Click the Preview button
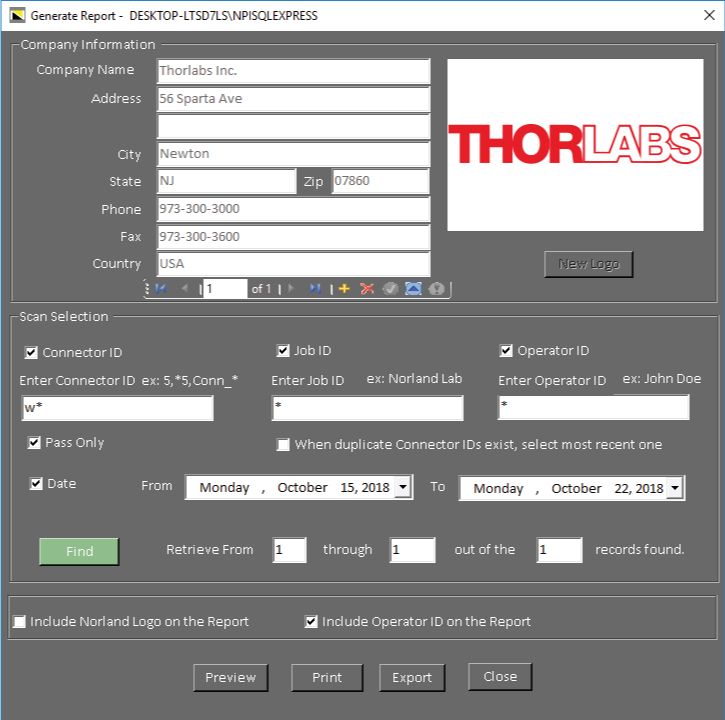The height and width of the screenshot is (720, 725). click(230, 677)
